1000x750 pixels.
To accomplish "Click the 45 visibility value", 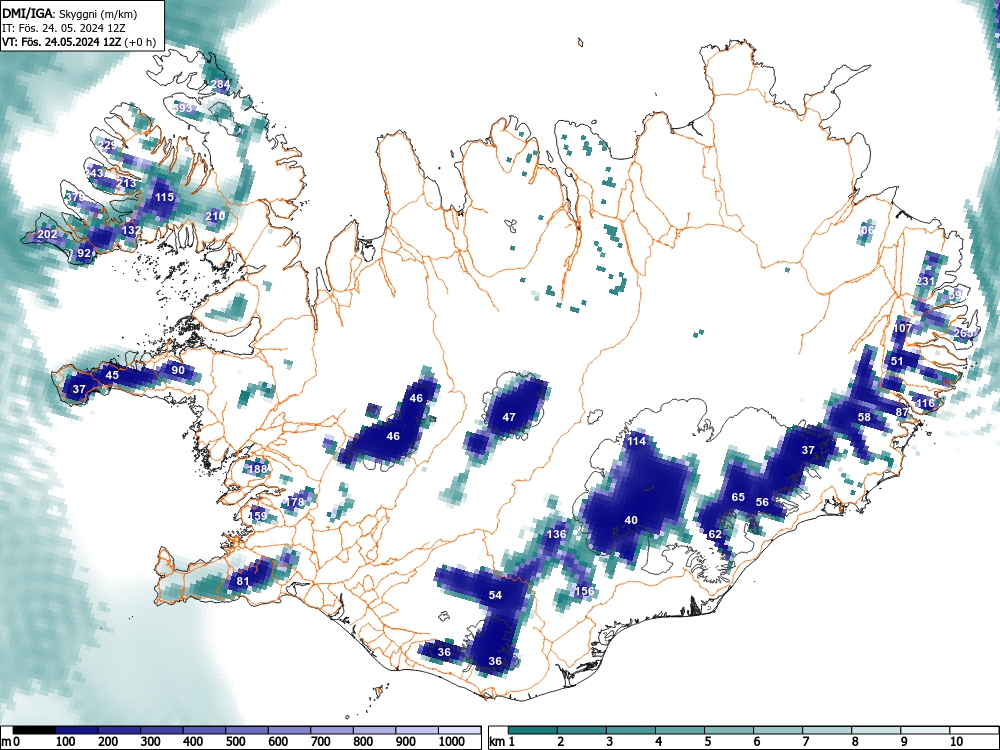I will (112, 375).
